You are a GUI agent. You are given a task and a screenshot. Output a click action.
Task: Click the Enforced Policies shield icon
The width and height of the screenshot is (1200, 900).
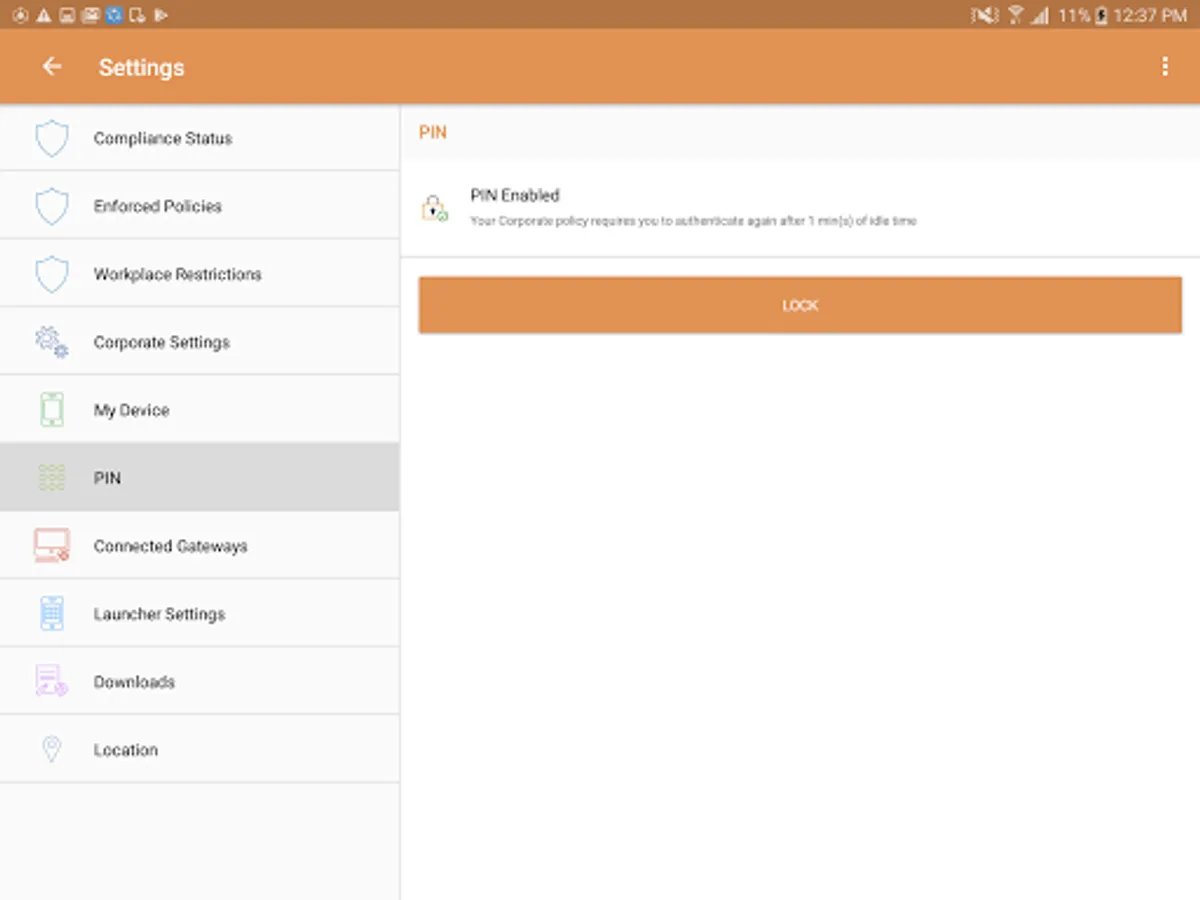[x=52, y=207]
